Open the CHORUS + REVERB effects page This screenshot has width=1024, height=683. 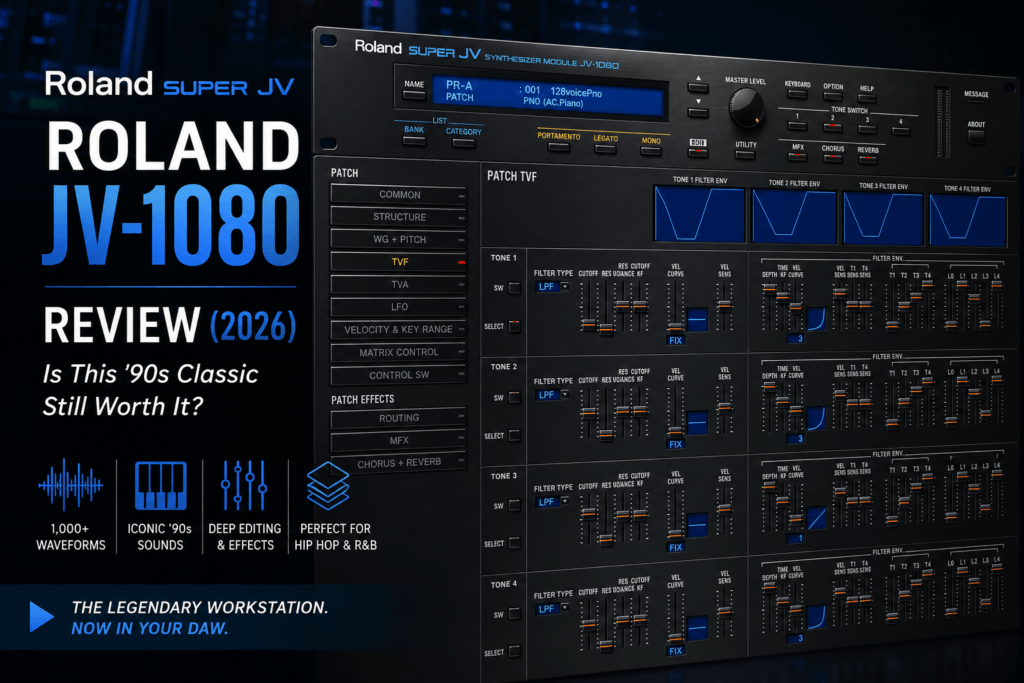click(x=398, y=464)
